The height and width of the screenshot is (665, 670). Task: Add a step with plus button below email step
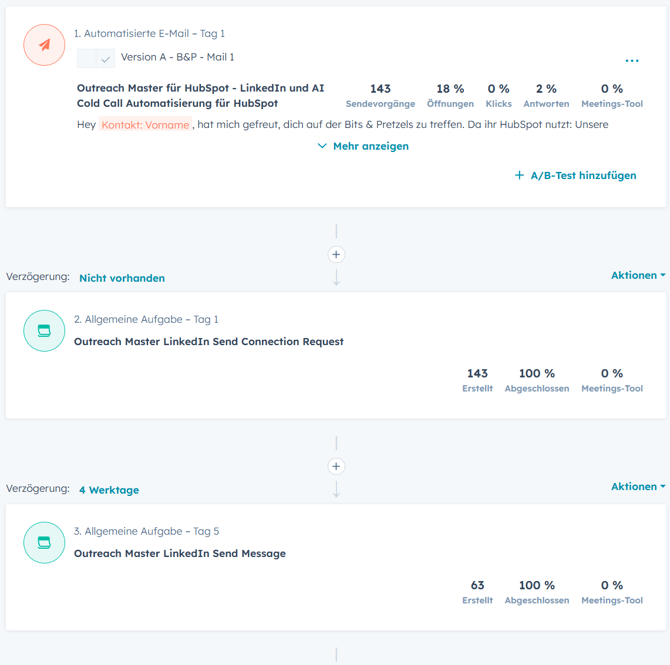pyautogui.click(x=337, y=254)
